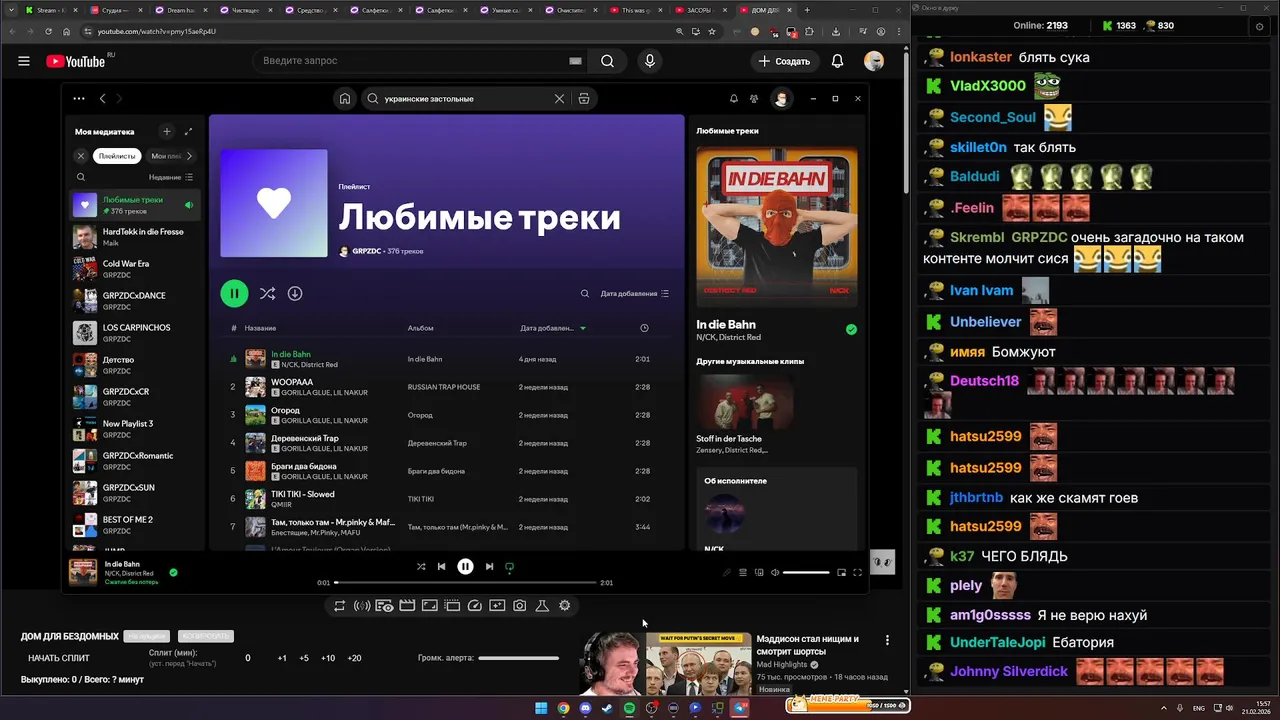Add +10 minutes to the split
The image size is (1280, 720).
pos(328,658)
